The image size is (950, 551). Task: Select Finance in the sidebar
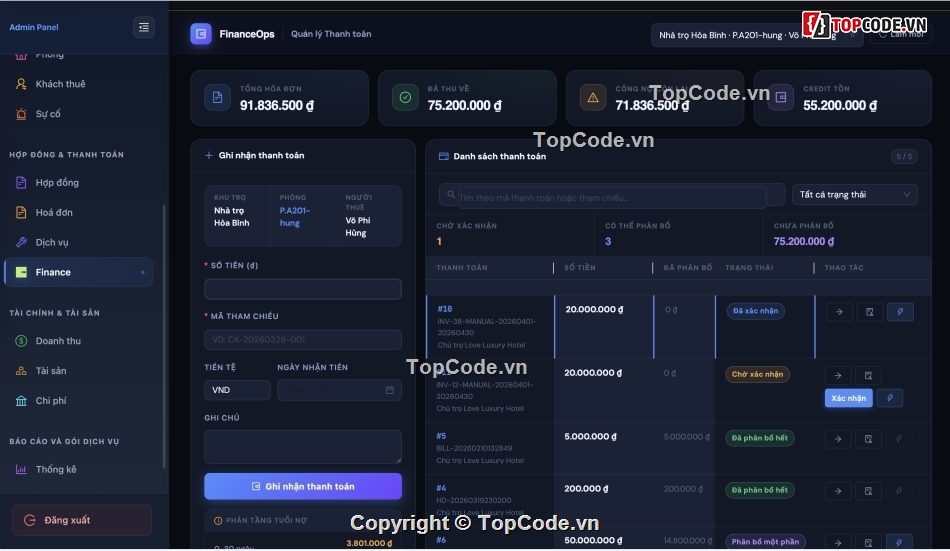pyautogui.click(x=78, y=272)
